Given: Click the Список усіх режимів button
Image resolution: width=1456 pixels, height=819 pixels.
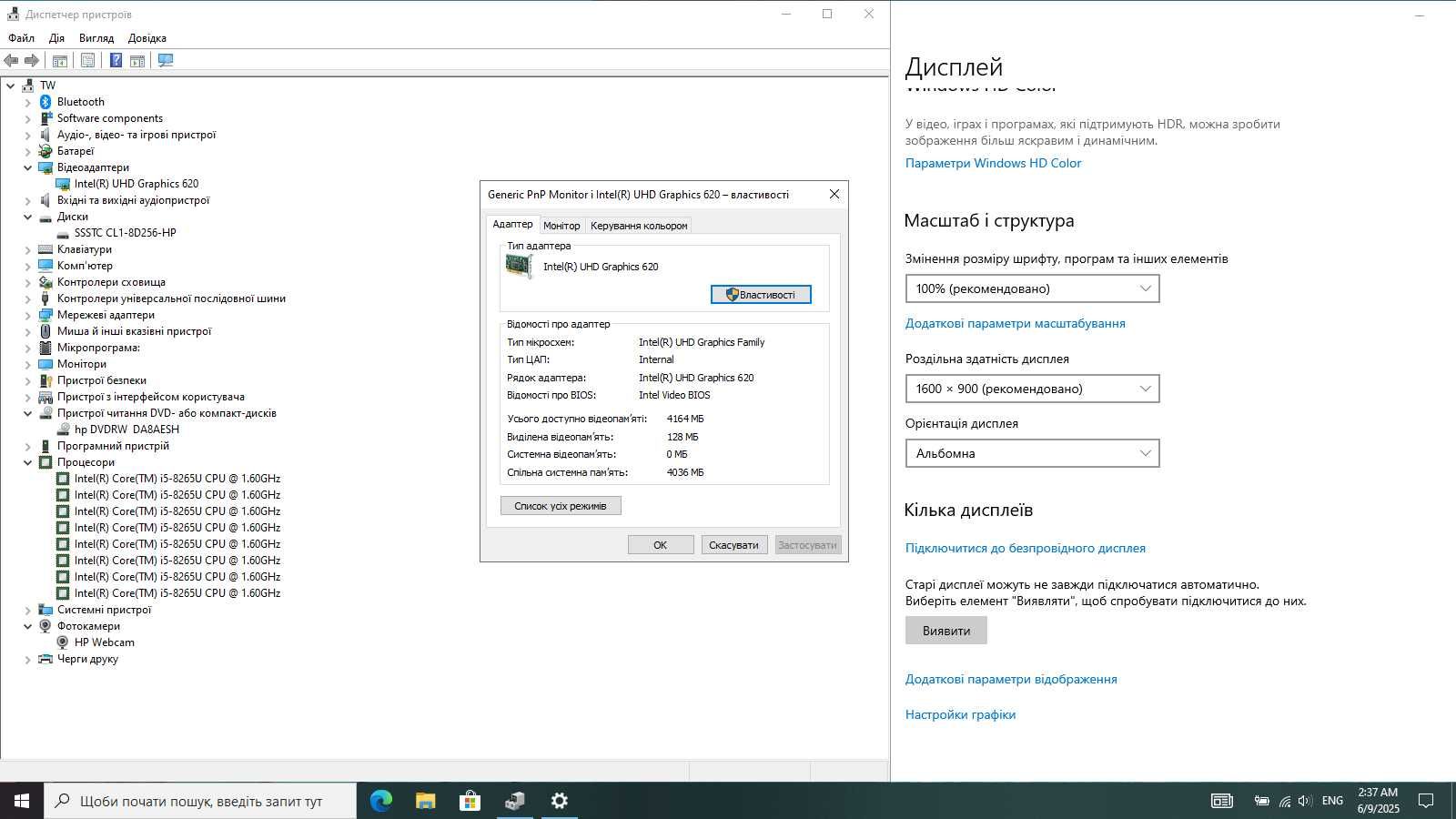Looking at the screenshot, I should coord(561,506).
